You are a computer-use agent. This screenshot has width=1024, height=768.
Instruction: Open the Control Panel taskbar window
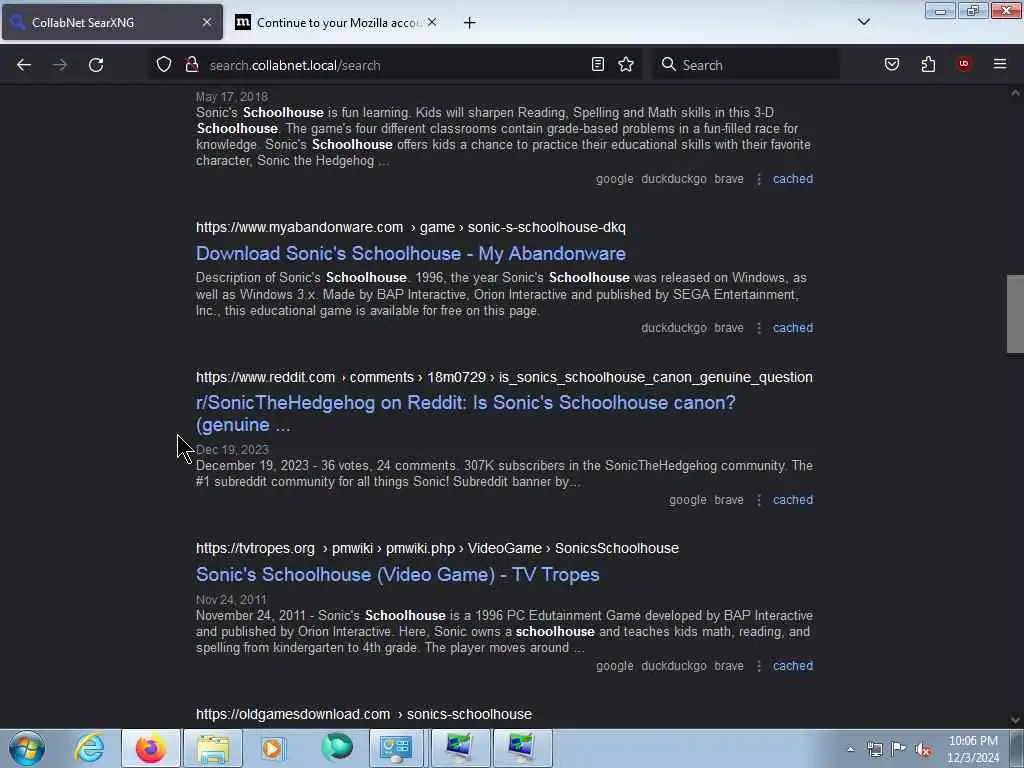click(x=396, y=748)
